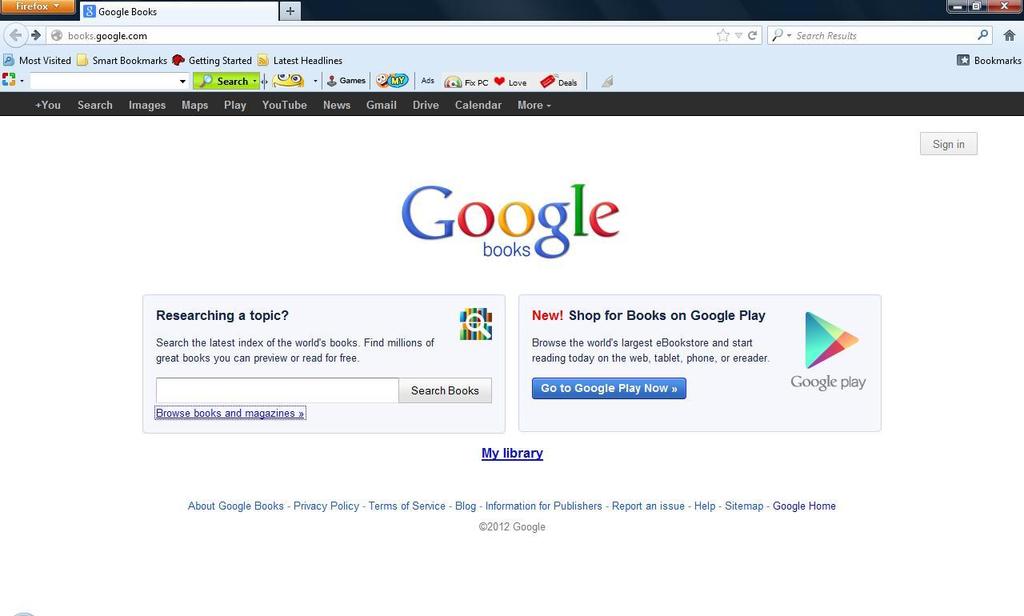Click the magnifier go icon in search bar
The width and height of the screenshot is (1024, 616).
[x=983, y=35]
